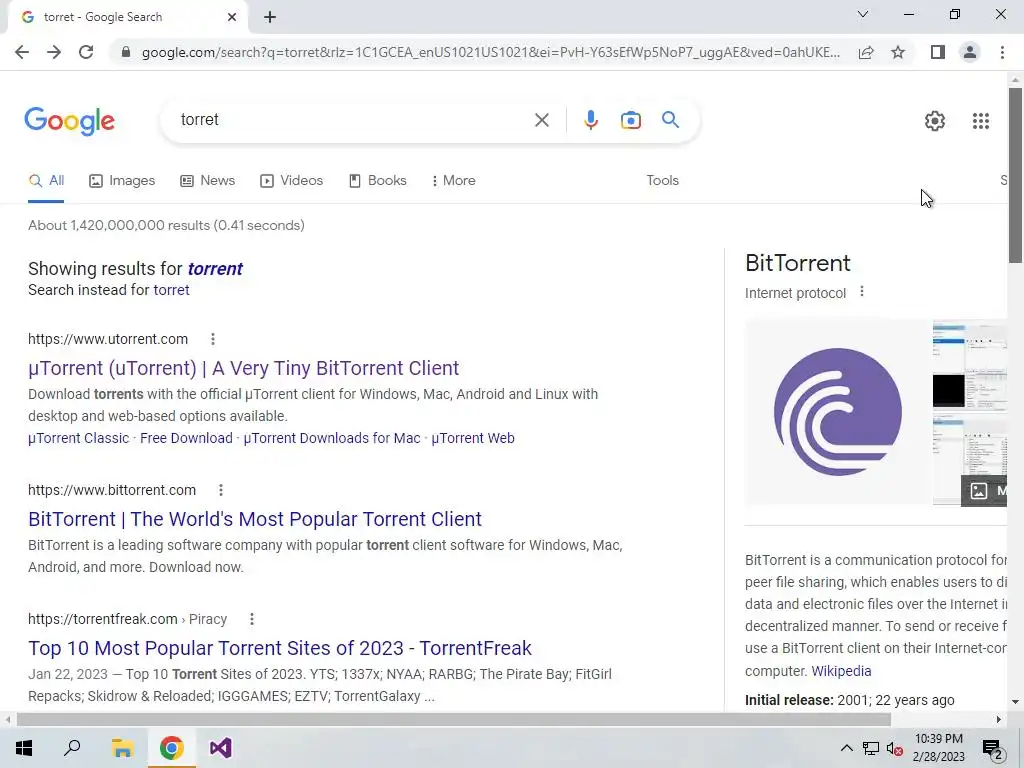Click the horizontal scrollbar thumb
Viewport: 1024px width, 768px height.
[453, 720]
